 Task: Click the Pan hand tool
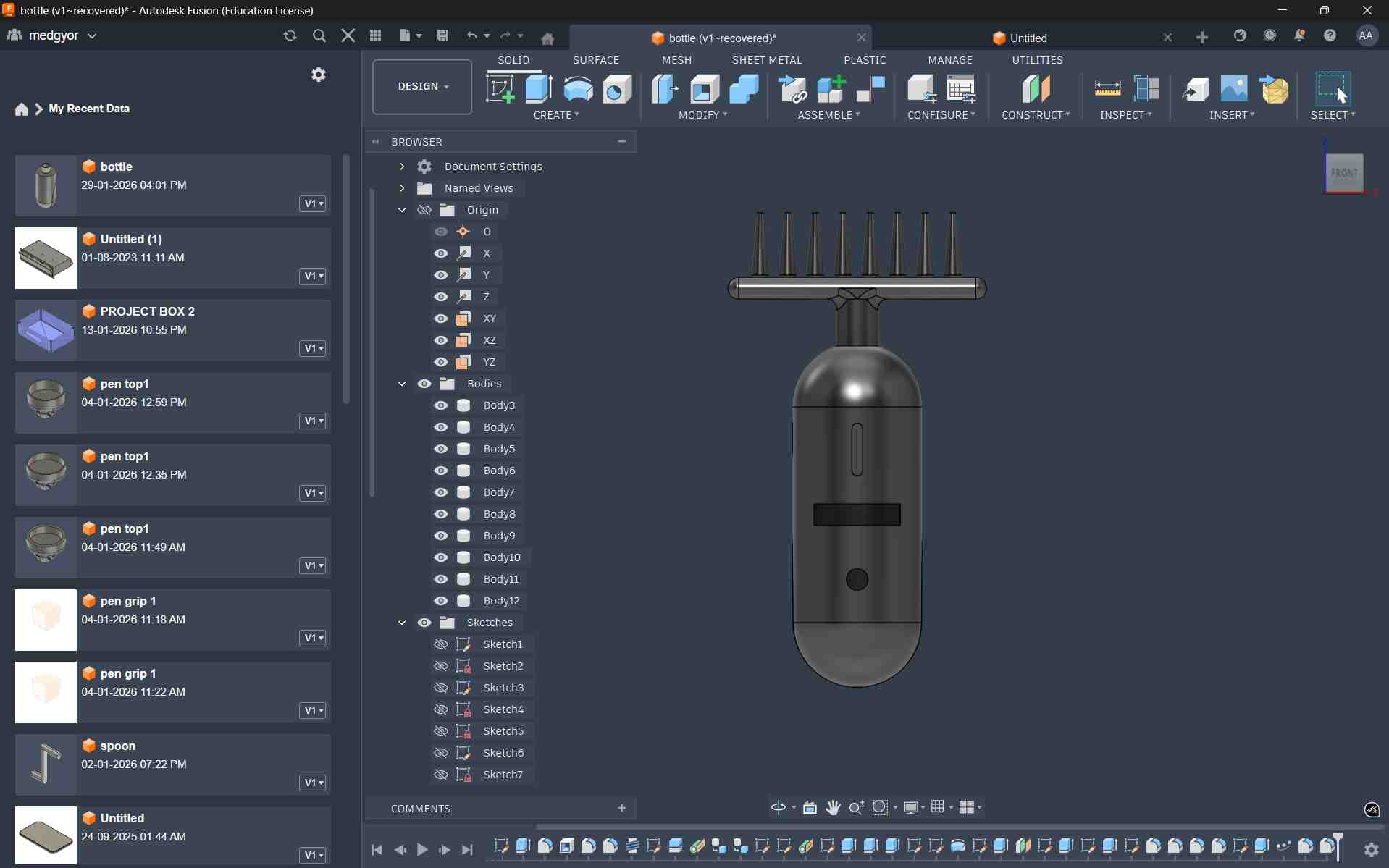point(833,807)
